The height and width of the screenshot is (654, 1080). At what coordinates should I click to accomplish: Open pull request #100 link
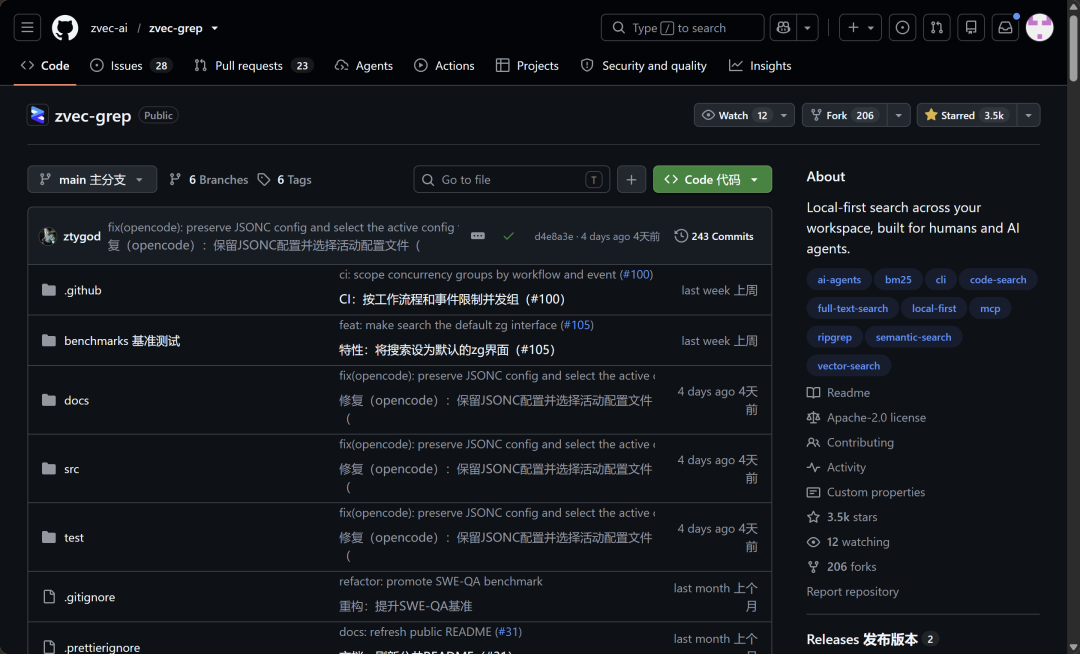(636, 274)
